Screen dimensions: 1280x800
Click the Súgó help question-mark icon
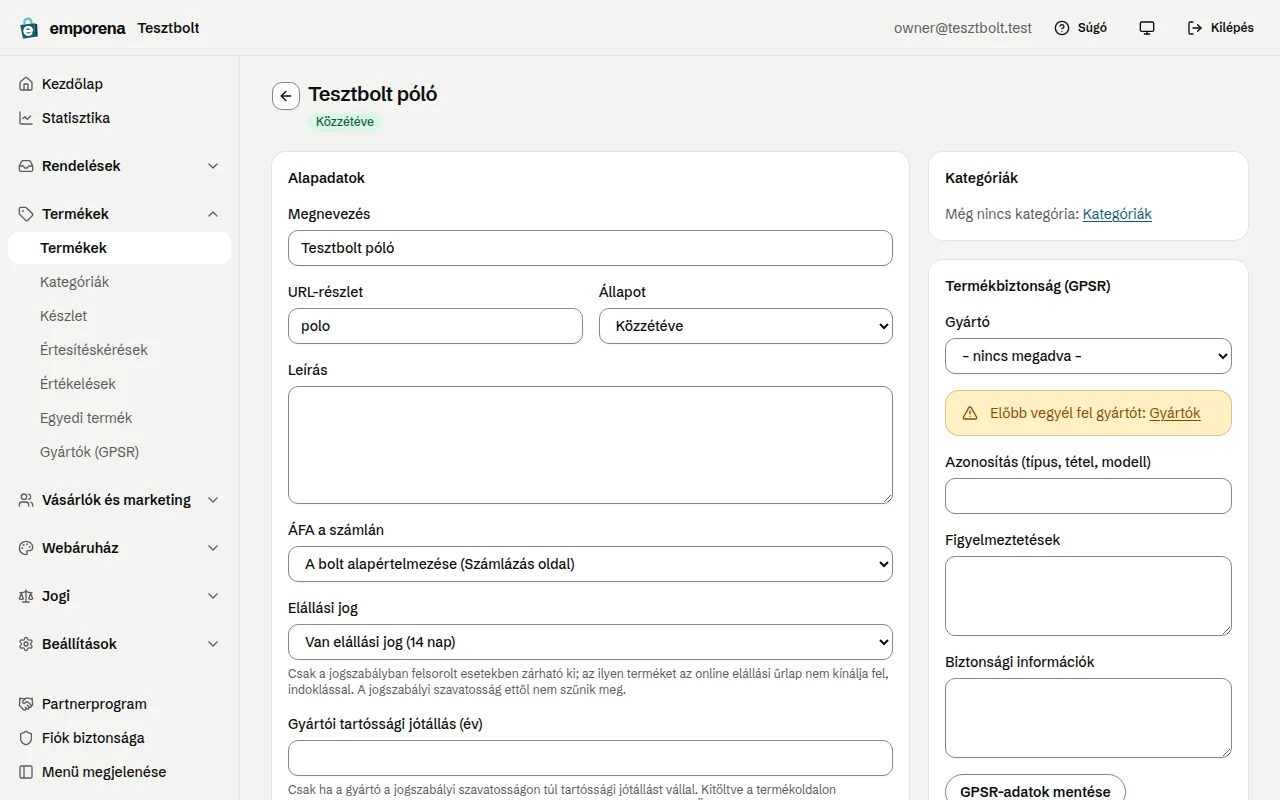1062,28
